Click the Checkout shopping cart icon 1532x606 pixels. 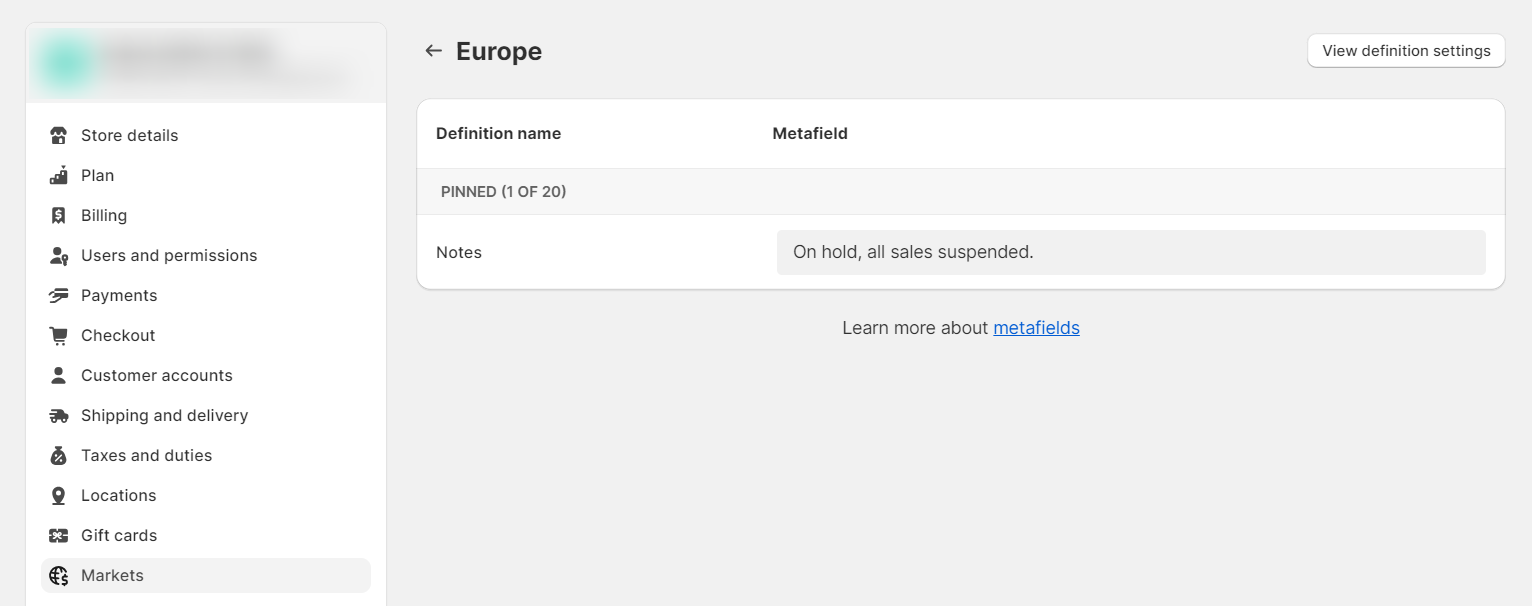click(x=60, y=335)
